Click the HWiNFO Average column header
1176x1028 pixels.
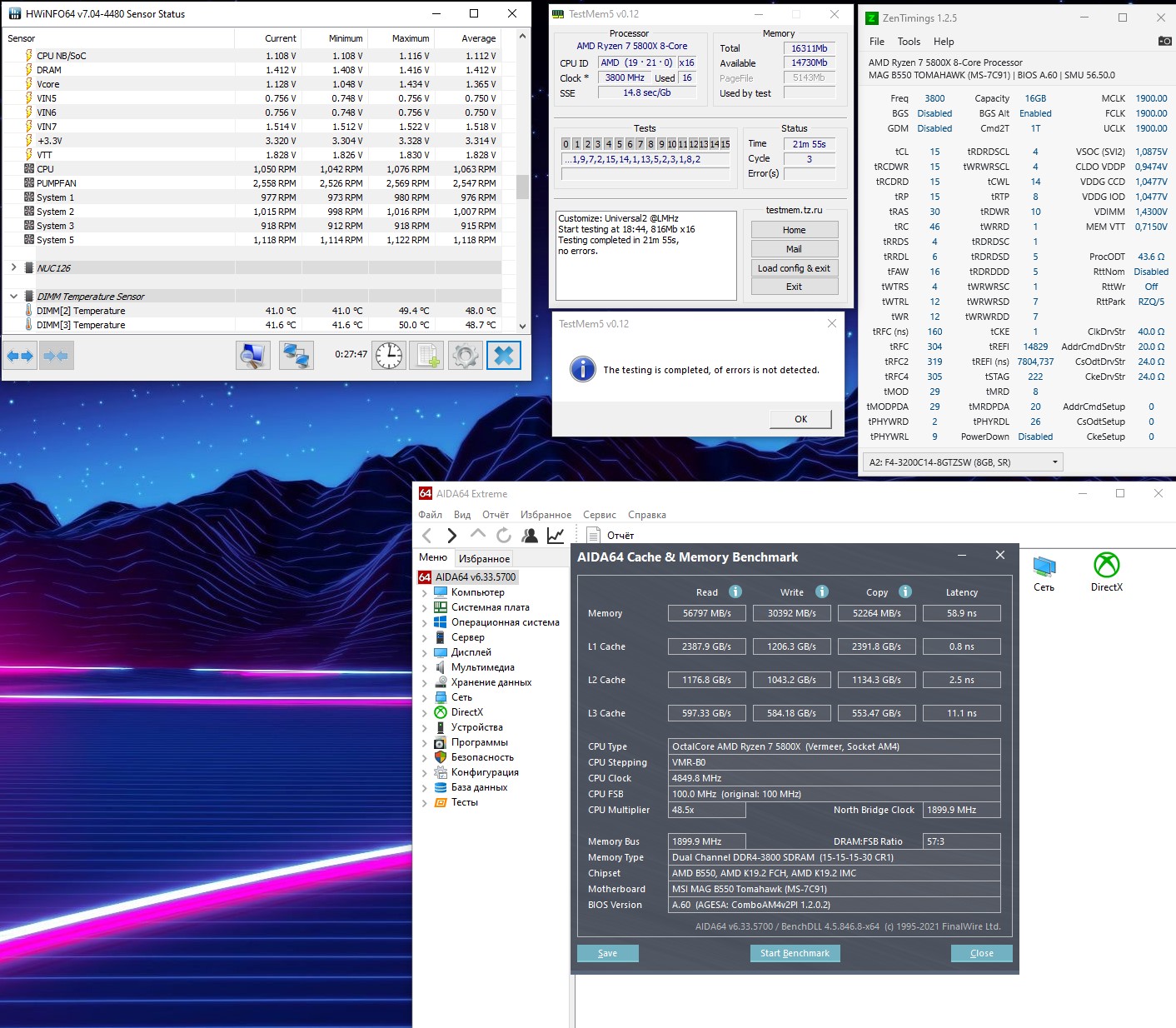coord(468,38)
